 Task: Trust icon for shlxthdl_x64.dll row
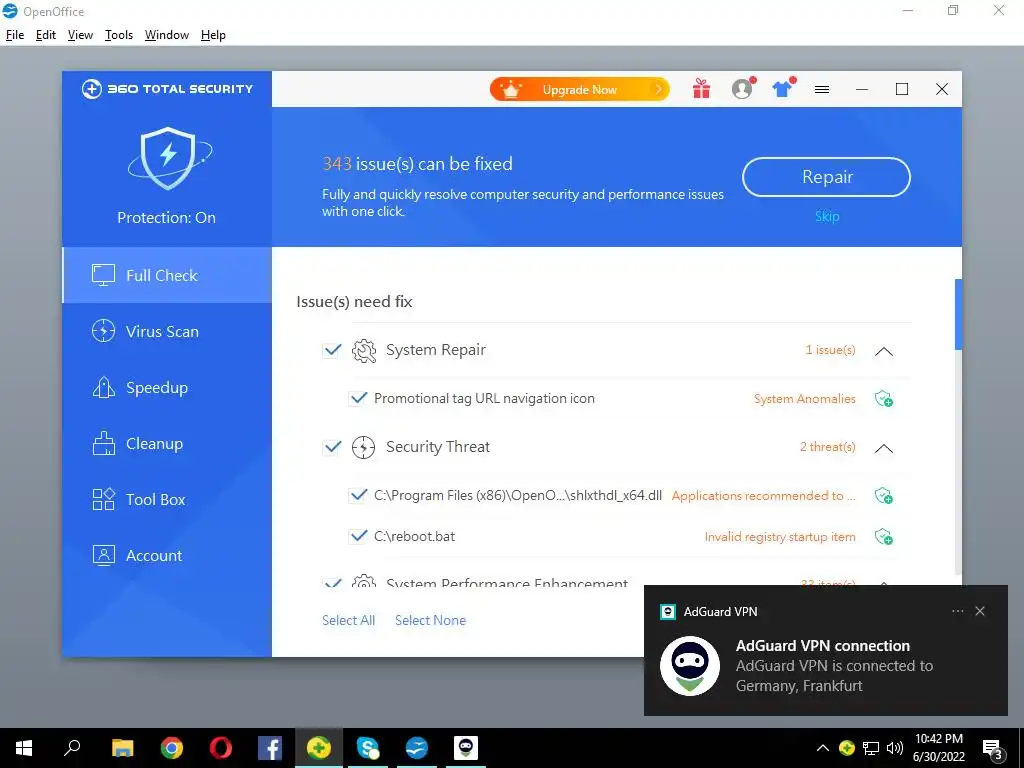coord(884,496)
